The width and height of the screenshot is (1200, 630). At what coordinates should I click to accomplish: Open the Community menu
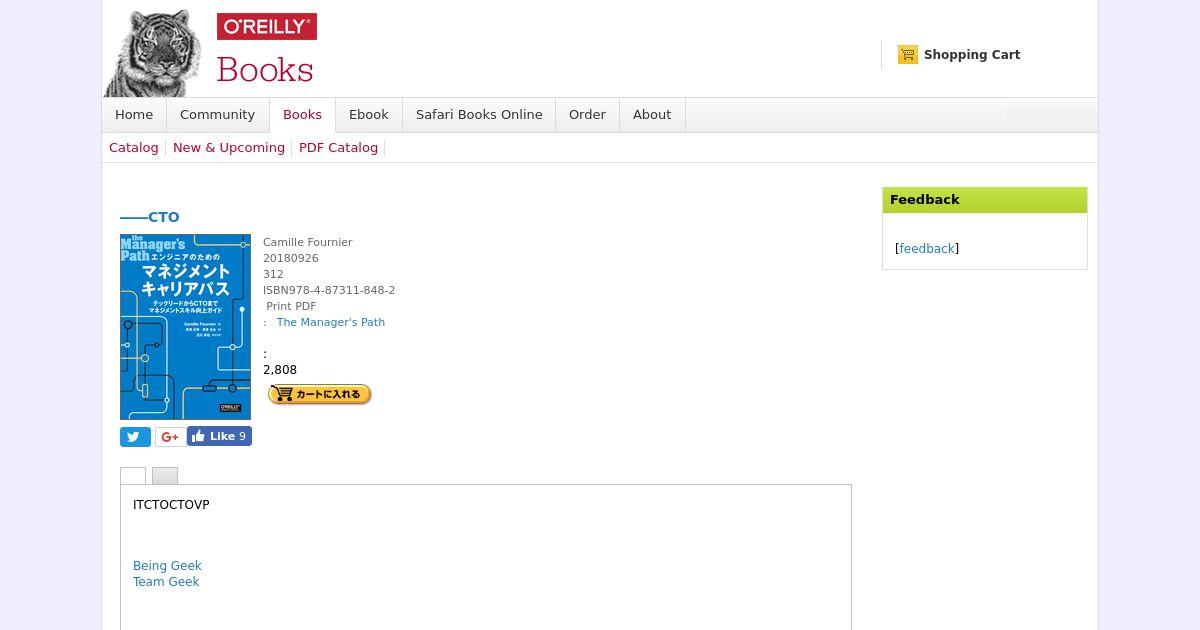[x=217, y=115]
